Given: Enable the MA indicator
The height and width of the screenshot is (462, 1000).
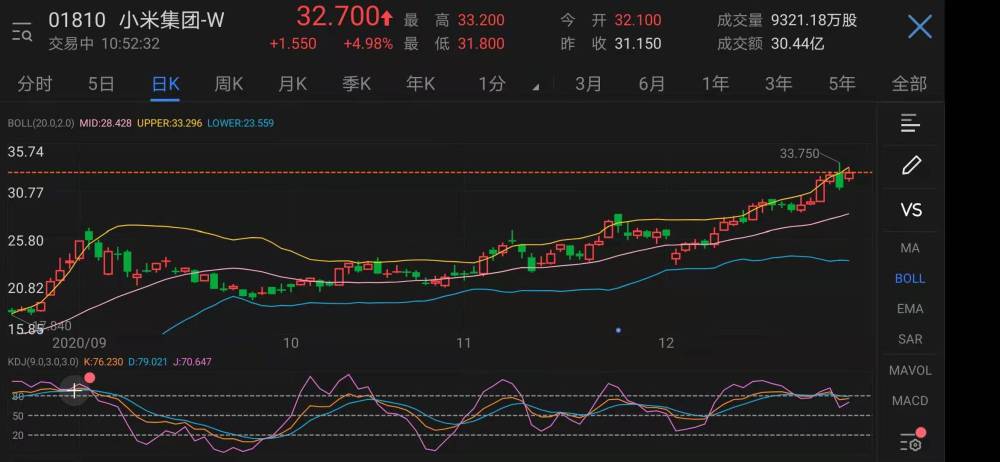Looking at the screenshot, I should coord(910,248).
